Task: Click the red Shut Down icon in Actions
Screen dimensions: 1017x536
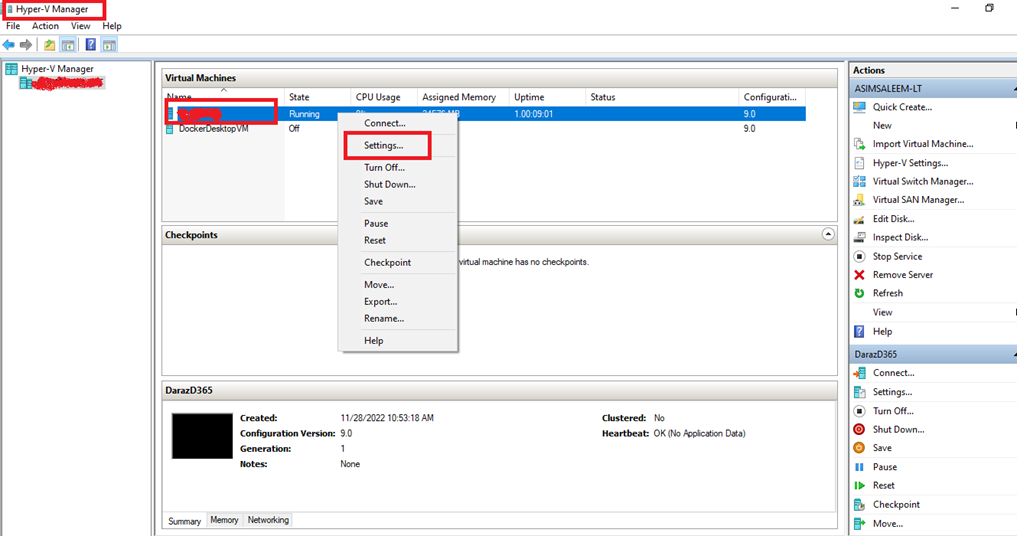Action: coord(859,430)
